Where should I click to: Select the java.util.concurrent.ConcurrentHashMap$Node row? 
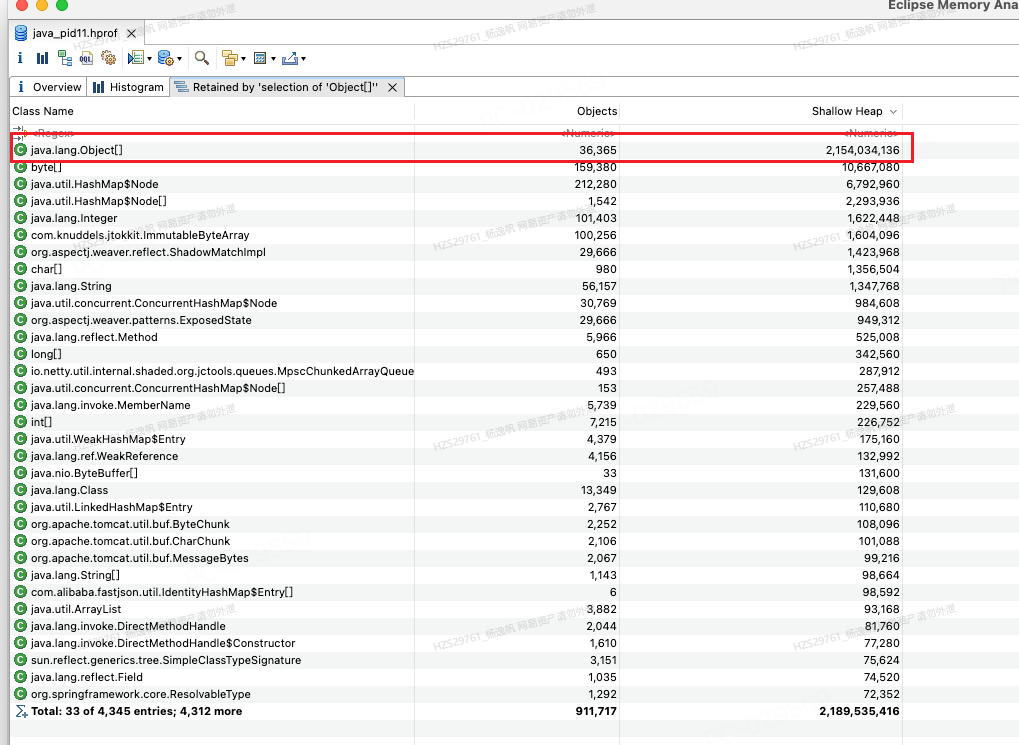pyautogui.click(x=456, y=303)
